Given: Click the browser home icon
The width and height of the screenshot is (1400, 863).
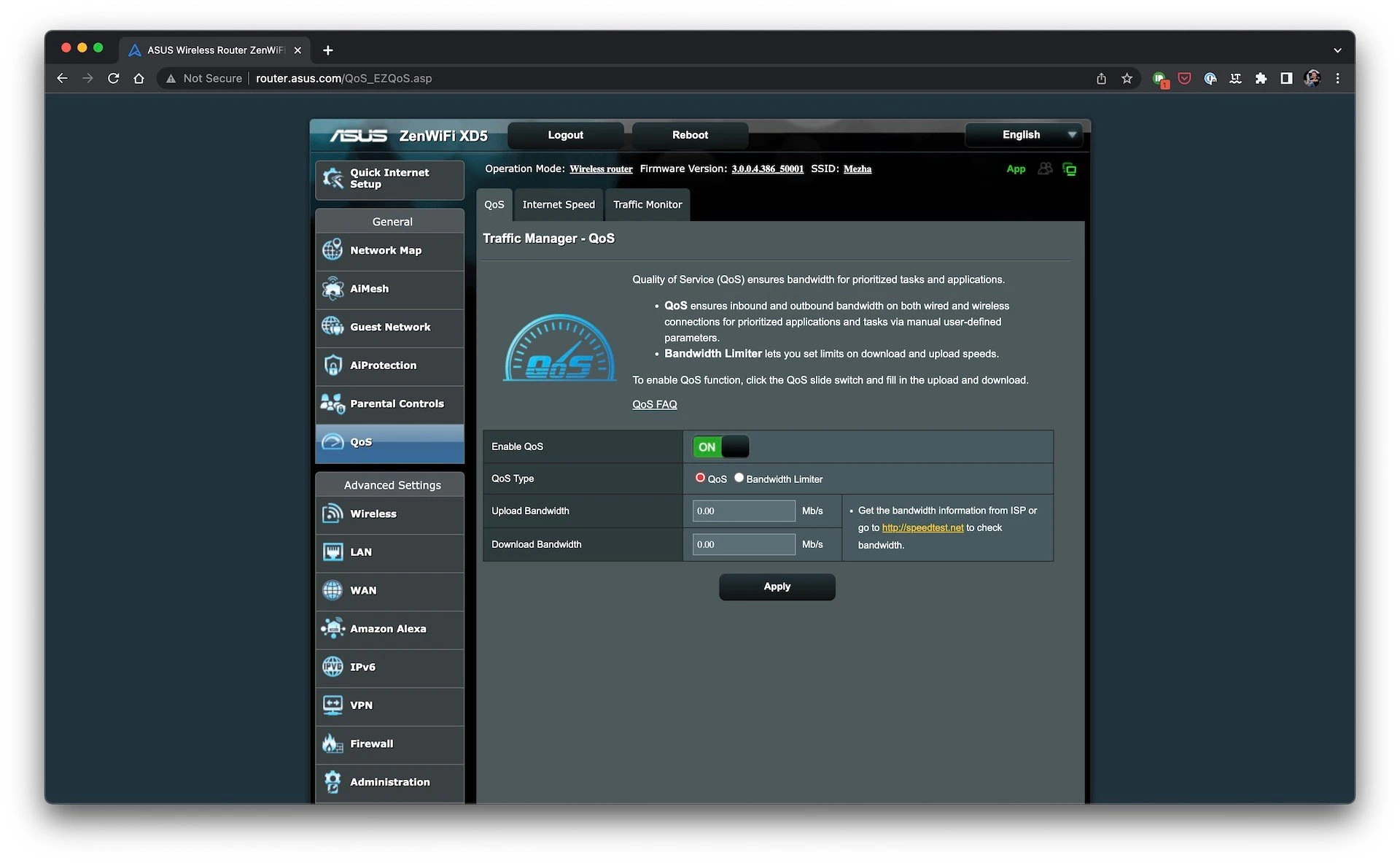Looking at the screenshot, I should 139,78.
